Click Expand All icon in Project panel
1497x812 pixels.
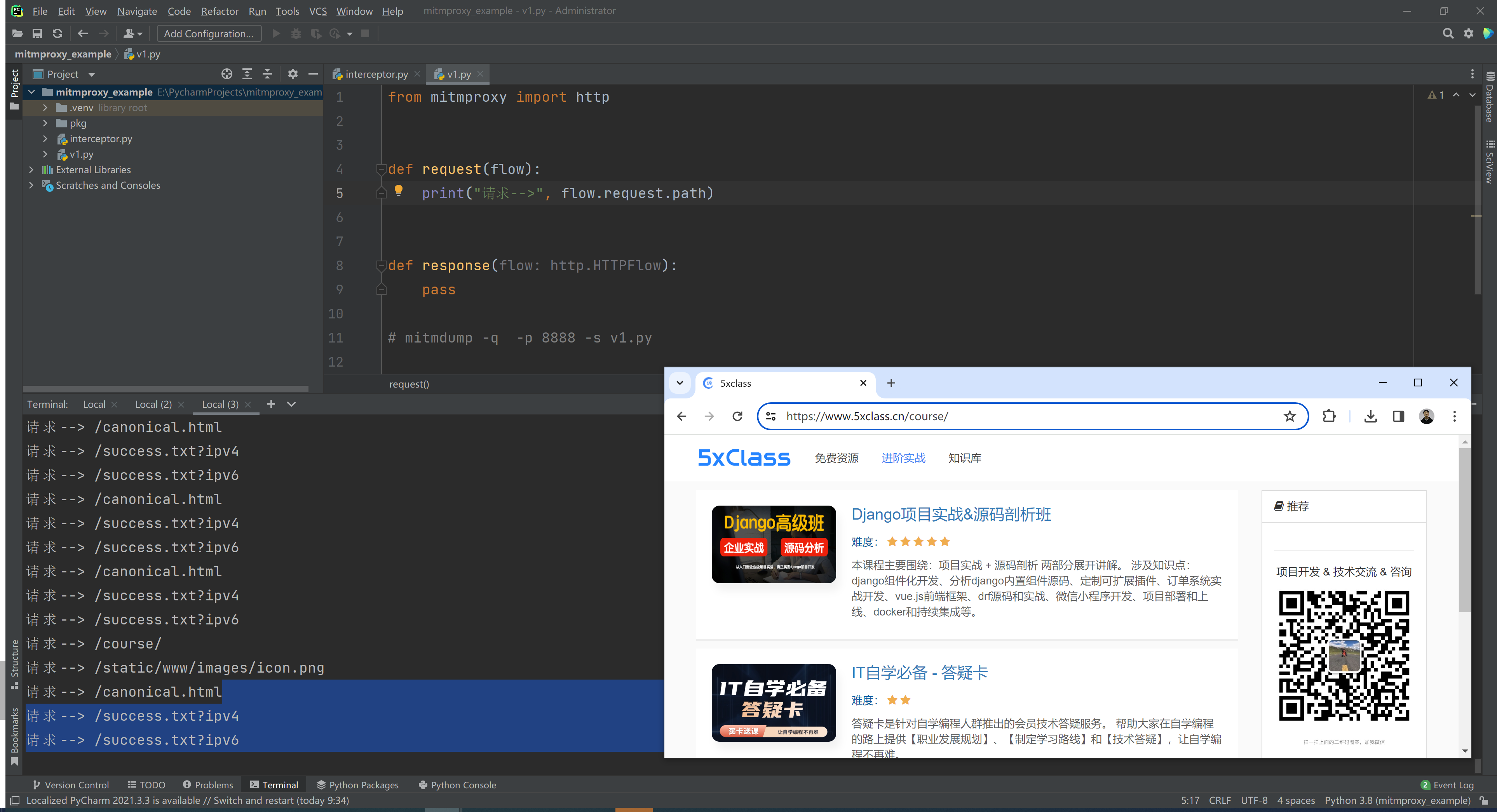coord(247,74)
